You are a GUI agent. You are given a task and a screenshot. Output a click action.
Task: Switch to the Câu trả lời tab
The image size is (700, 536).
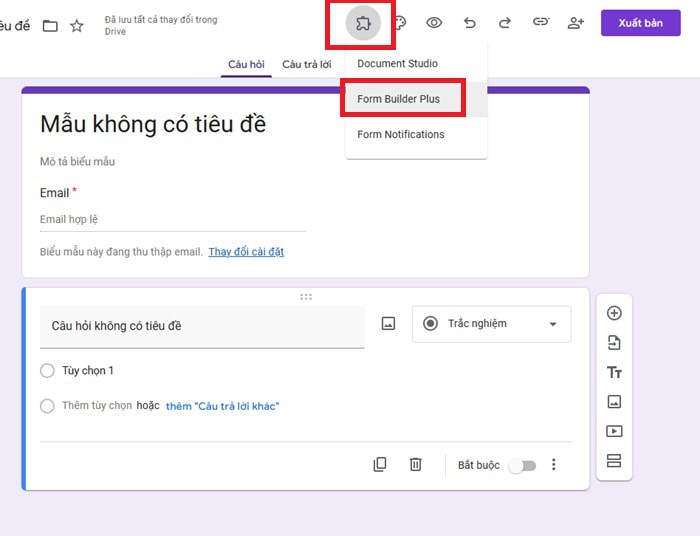(x=306, y=64)
